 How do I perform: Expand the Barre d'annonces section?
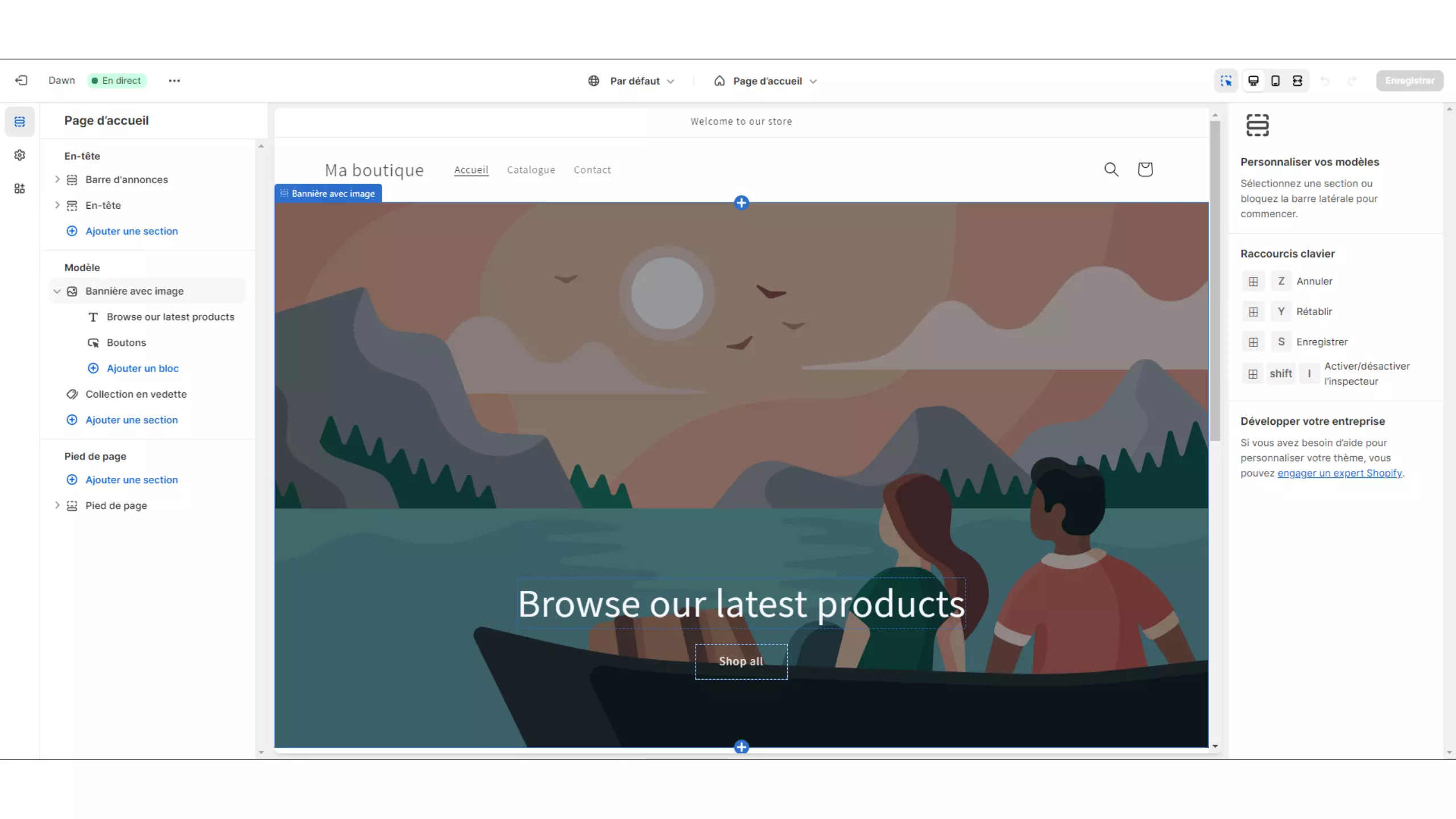57,179
